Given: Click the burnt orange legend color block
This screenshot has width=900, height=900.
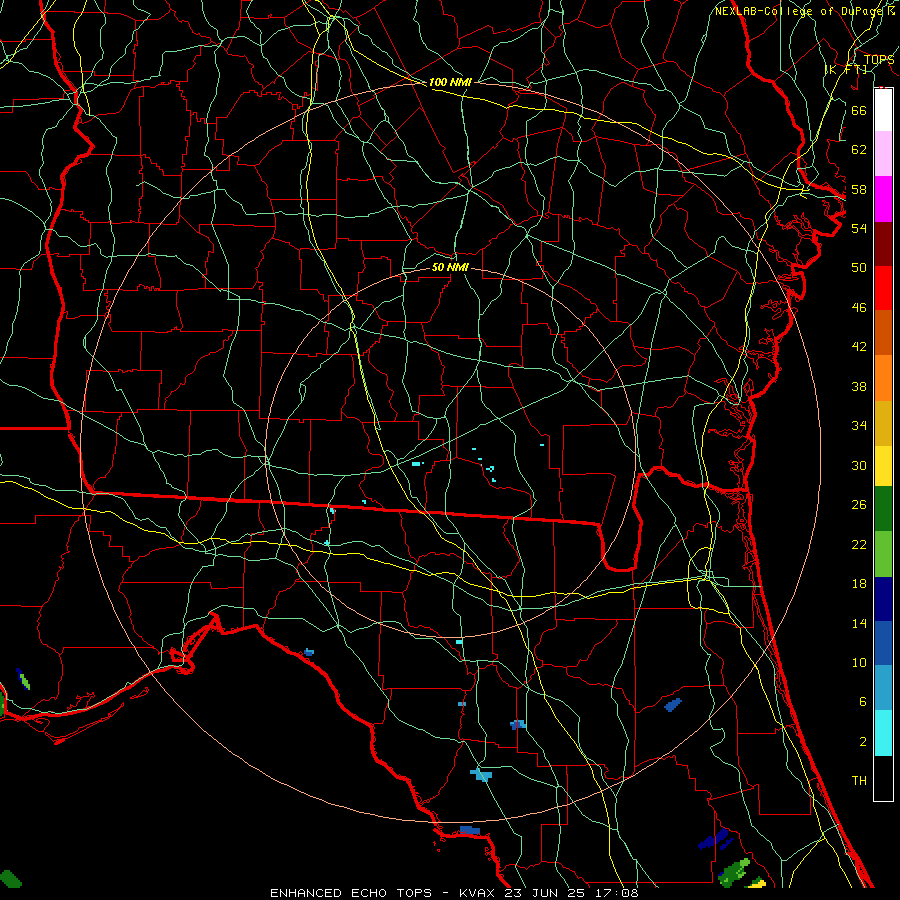Looking at the screenshot, I should (x=883, y=332).
